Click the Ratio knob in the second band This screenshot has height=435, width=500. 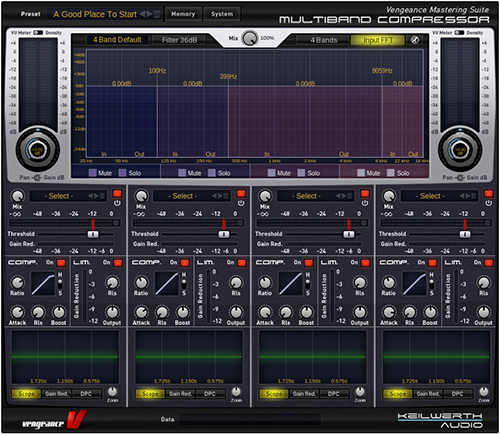tap(141, 282)
